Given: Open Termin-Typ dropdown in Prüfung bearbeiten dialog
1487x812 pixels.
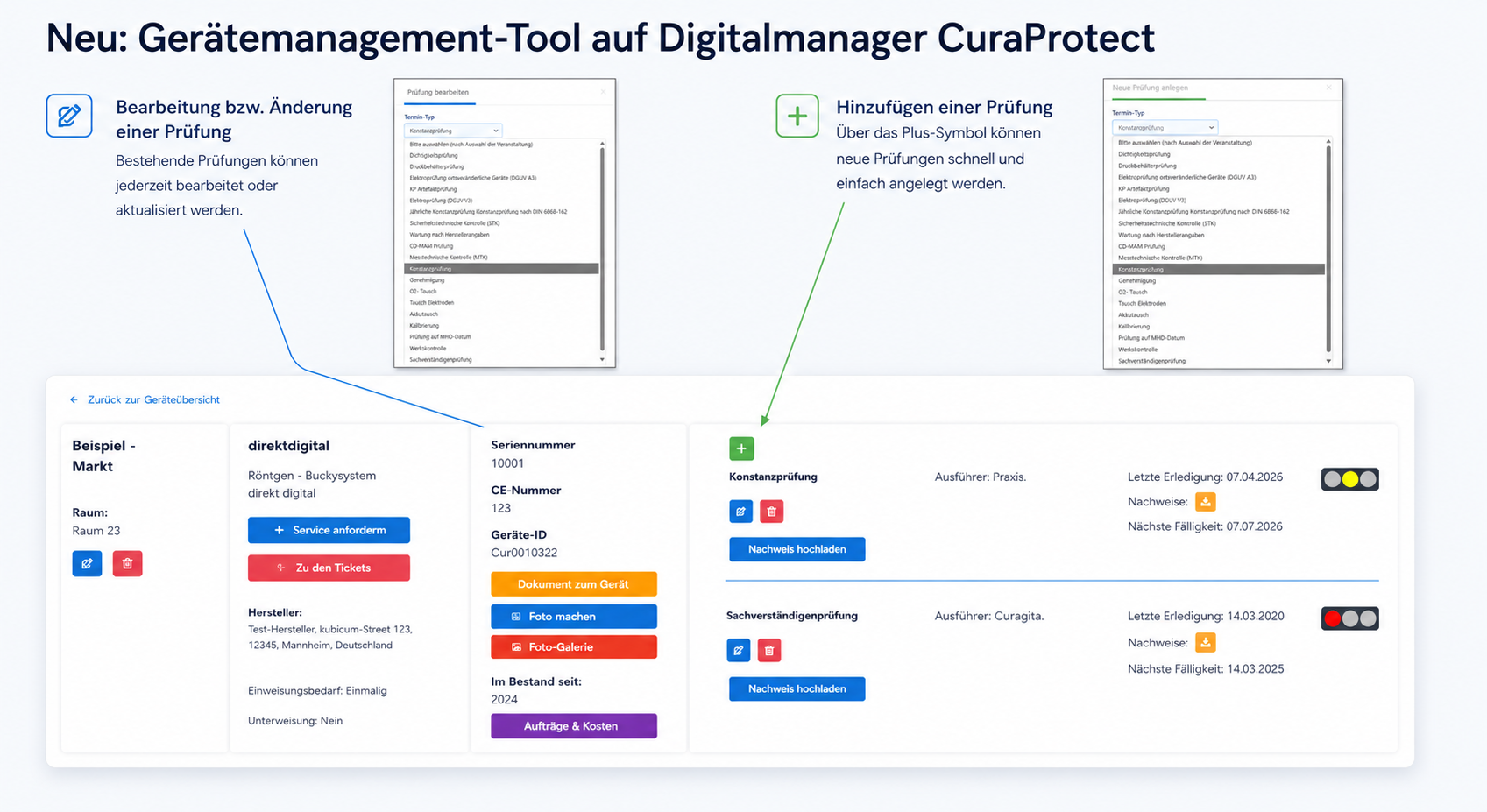Looking at the screenshot, I should click(x=453, y=131).
